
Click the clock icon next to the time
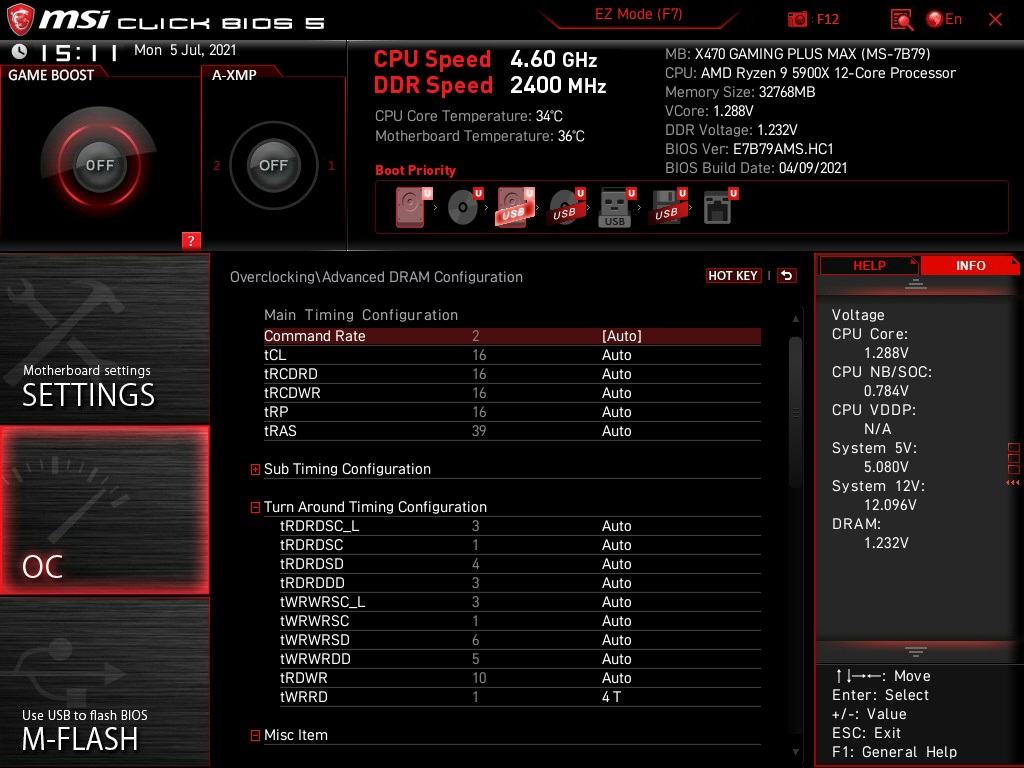tap(20, 51)
